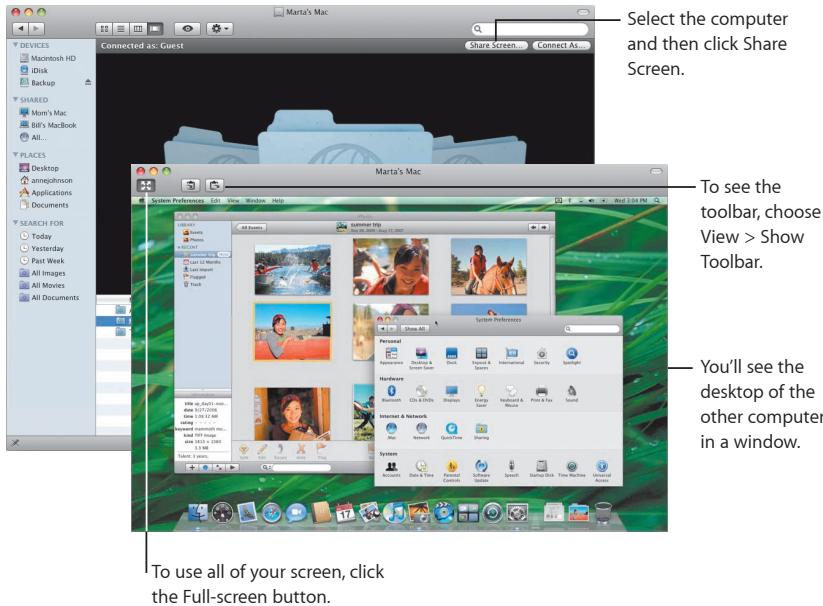Open the Energy Saver pane
Screen dimensions: 823x606
pyautogui.click(x=481, y=396)
